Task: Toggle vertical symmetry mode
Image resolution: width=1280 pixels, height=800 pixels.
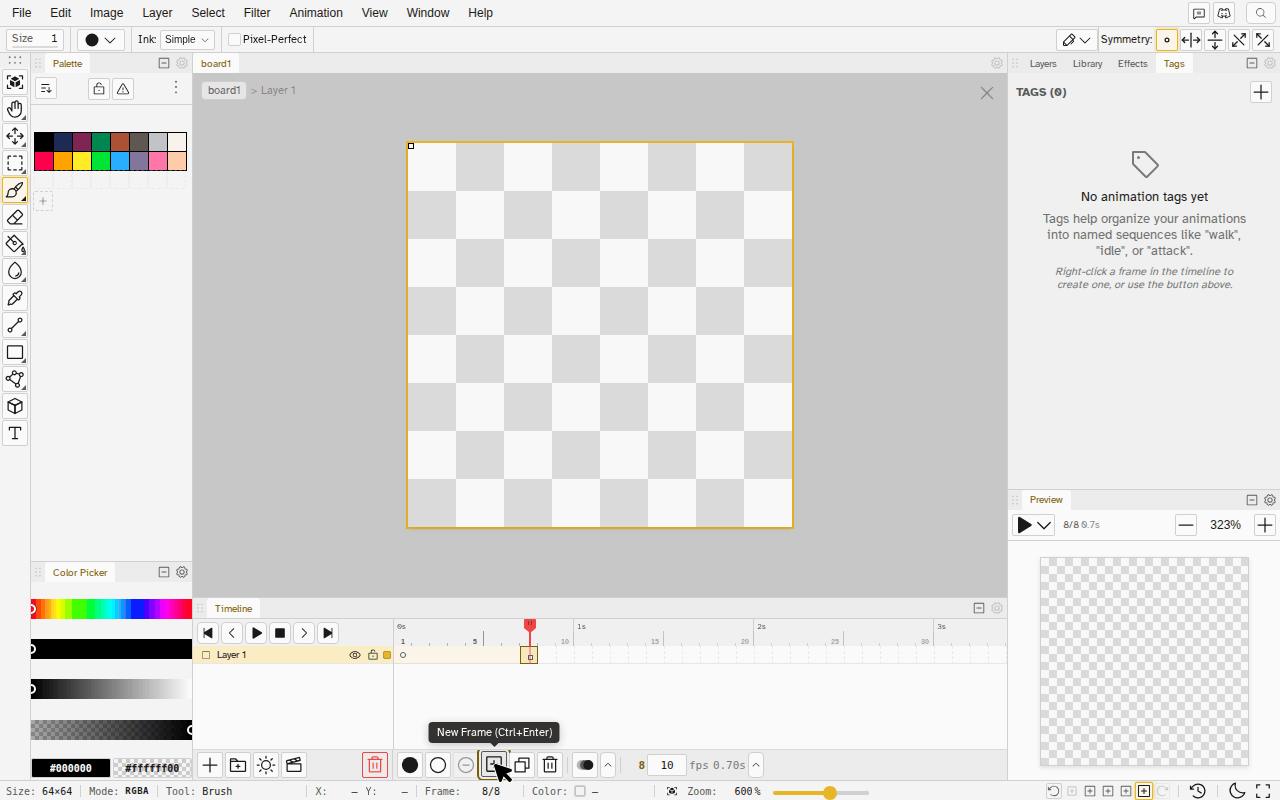Action: [1215, 40]
